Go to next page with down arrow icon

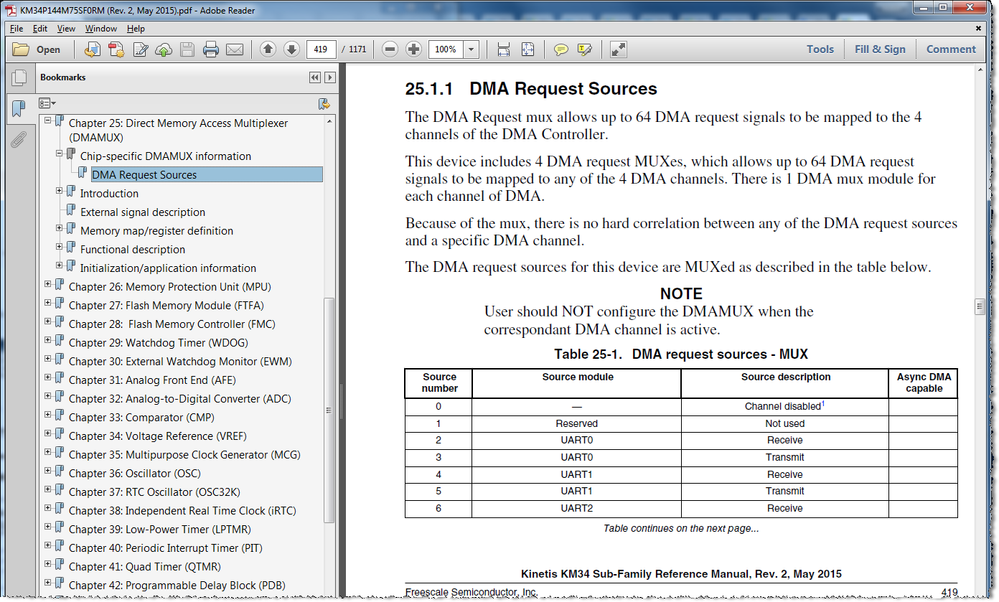tap(291, 48)
